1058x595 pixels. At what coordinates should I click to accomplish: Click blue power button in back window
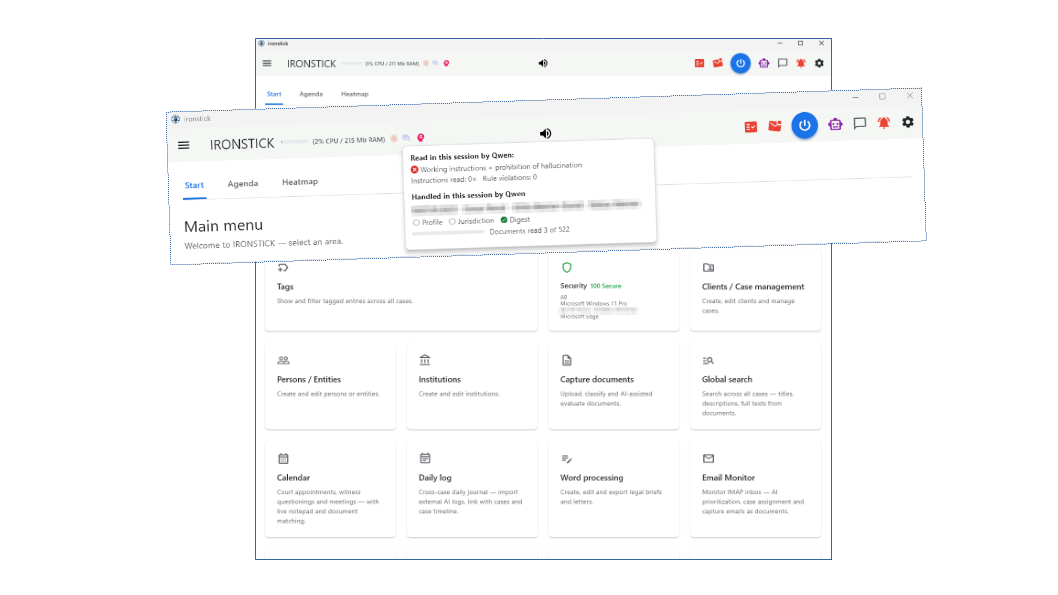(x=740, y=63)
